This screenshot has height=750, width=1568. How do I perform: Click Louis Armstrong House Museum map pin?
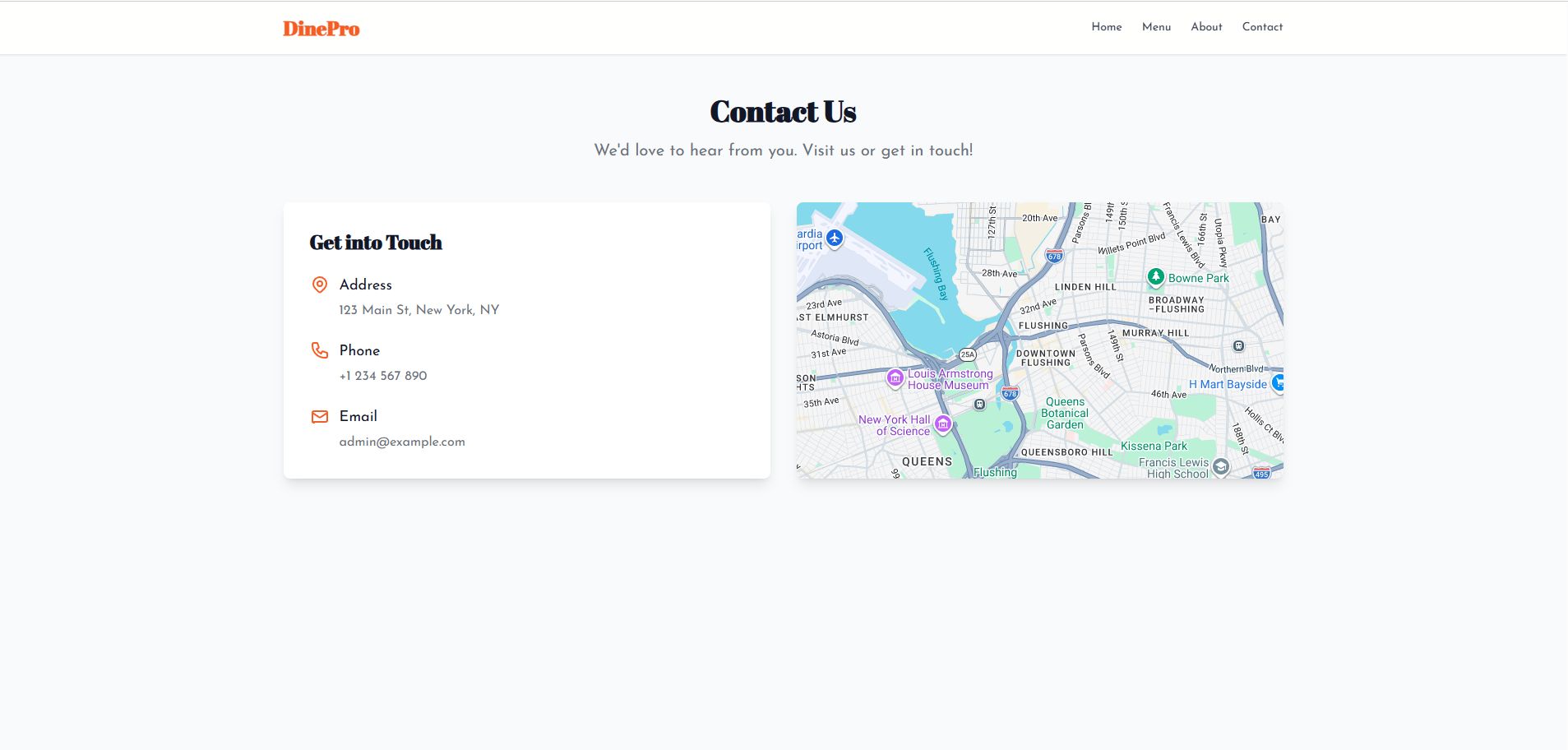(x=895, y=378)
